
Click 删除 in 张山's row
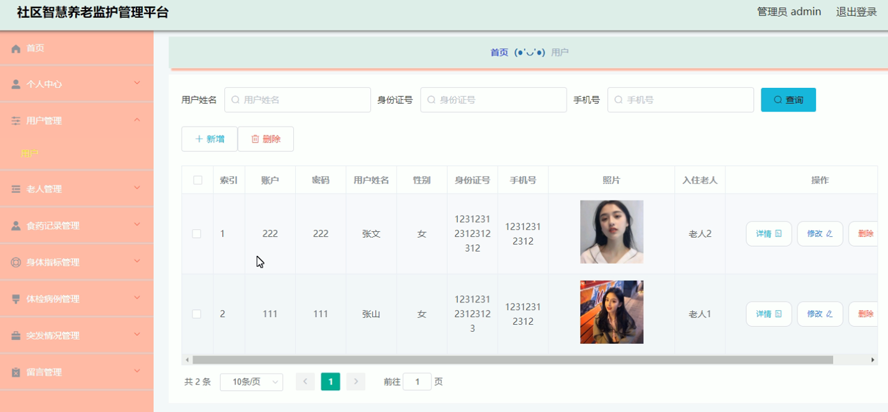[x=863, y=314]
